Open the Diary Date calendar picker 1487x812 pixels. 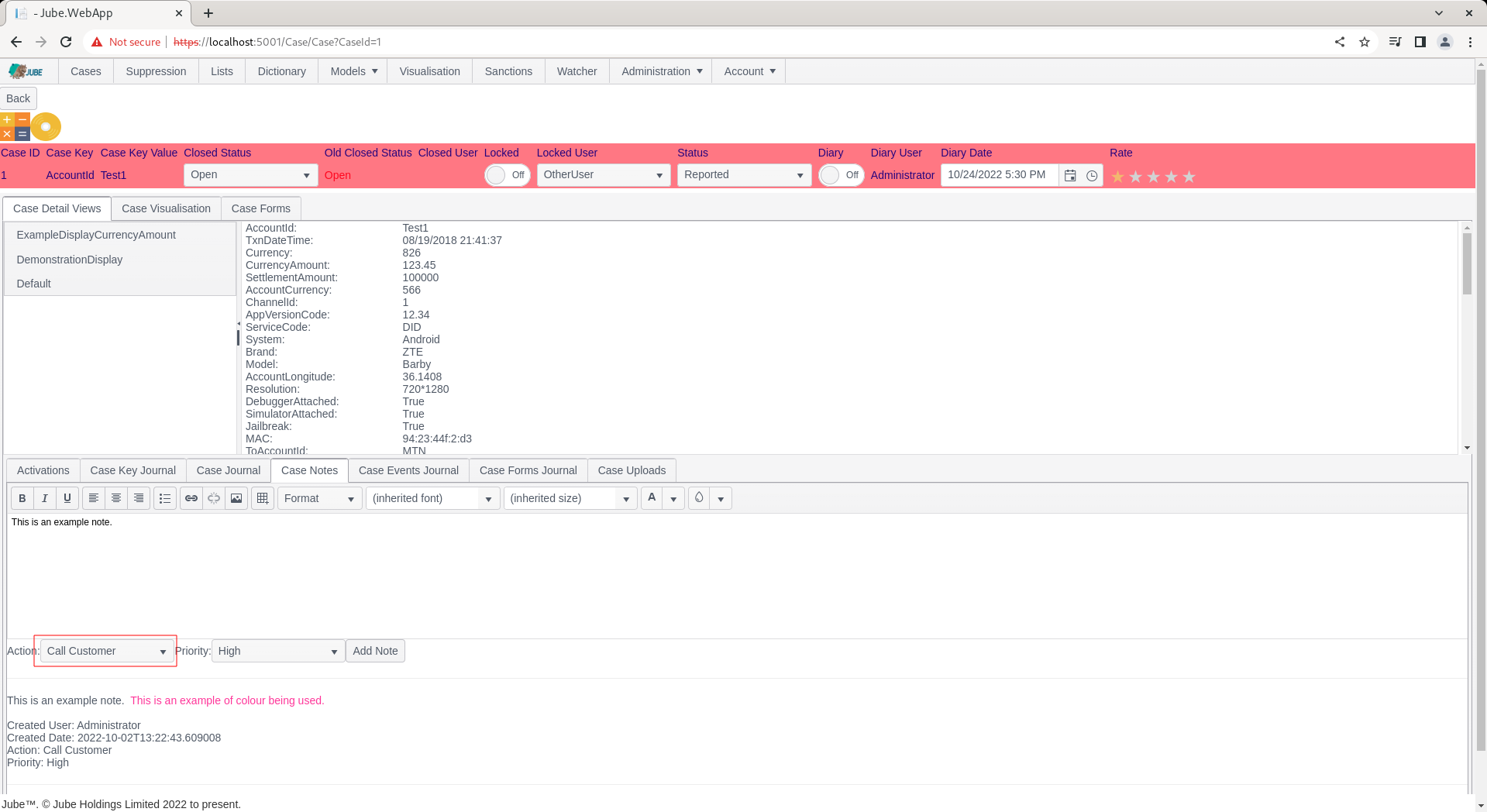click(x=1070, y=176)
